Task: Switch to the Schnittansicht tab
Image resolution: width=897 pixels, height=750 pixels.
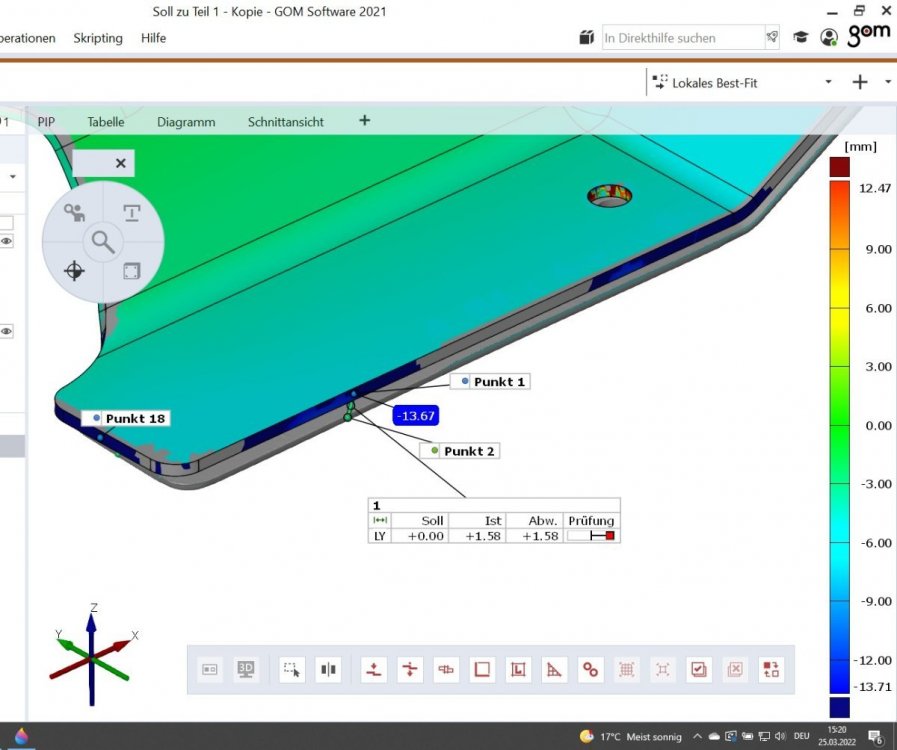Action: pyautogui.click(x=285, y=122)
